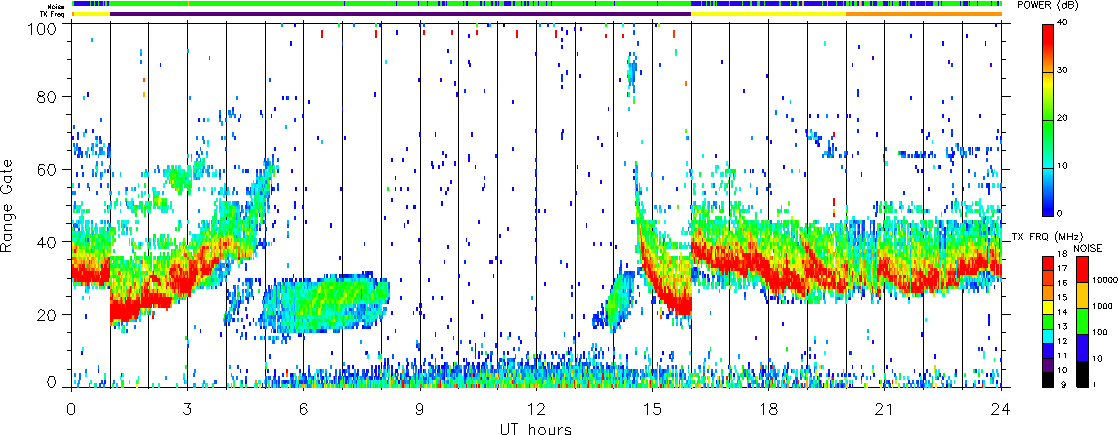Image resolution: width=1118 pixels, height=435 pixels.
Task: Select the 9 tick label on UT hours axis
Action: pyautogui.click(x=420, y=407)
